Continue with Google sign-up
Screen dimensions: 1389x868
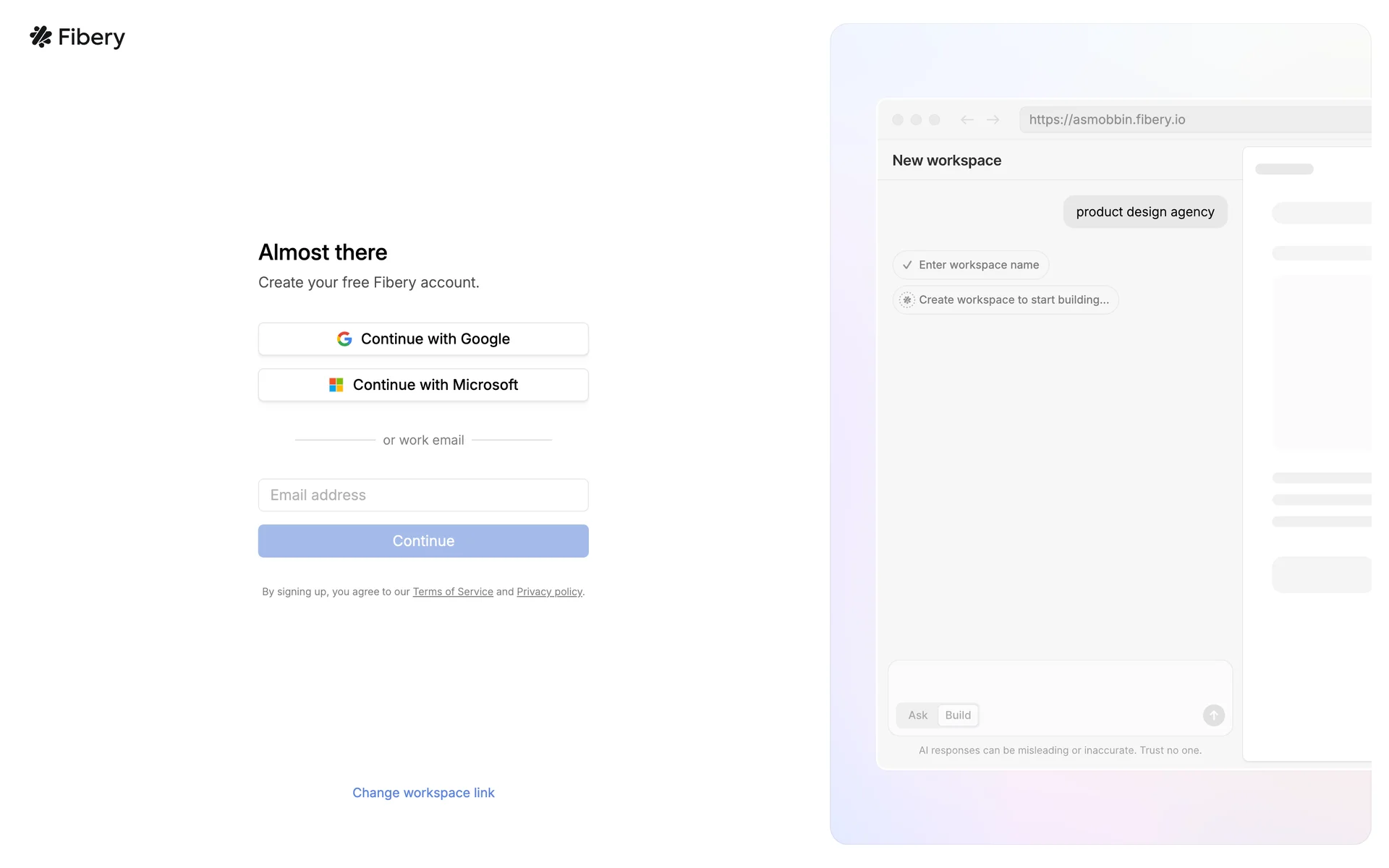point(423,339)
